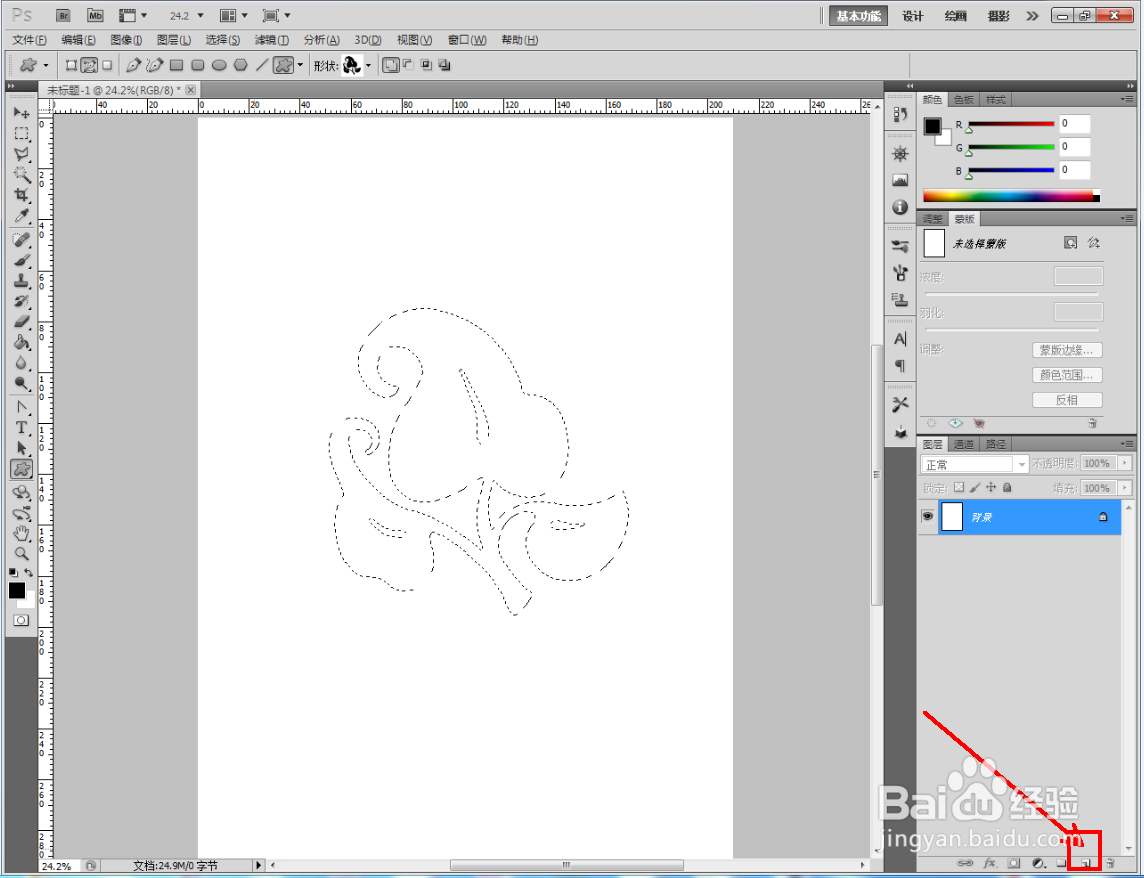Select the Rectangular Marquee tool
This screenshot has width=1144, height=878.
(x=21, y=134)
